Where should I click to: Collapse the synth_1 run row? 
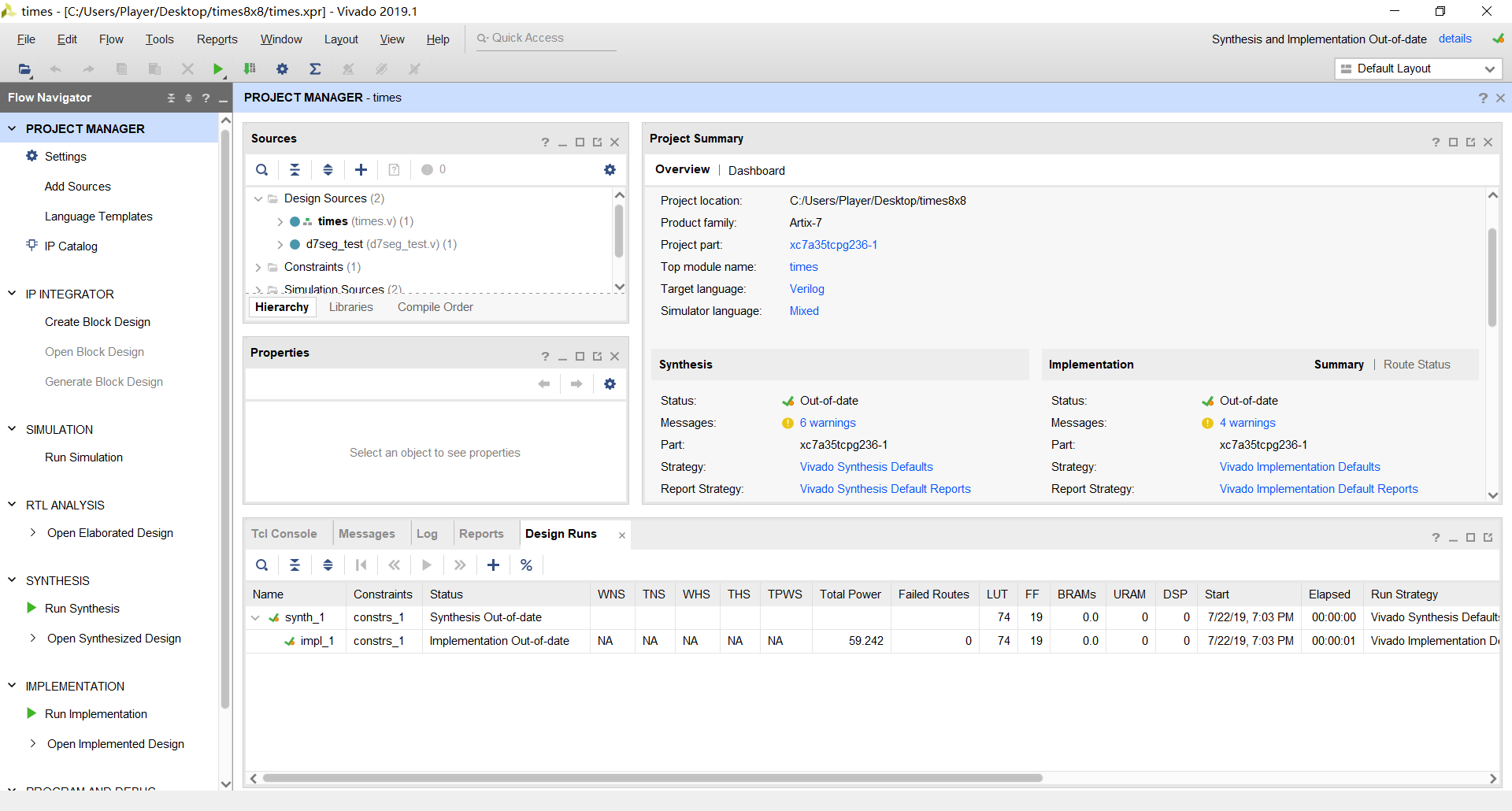[255, 618]
